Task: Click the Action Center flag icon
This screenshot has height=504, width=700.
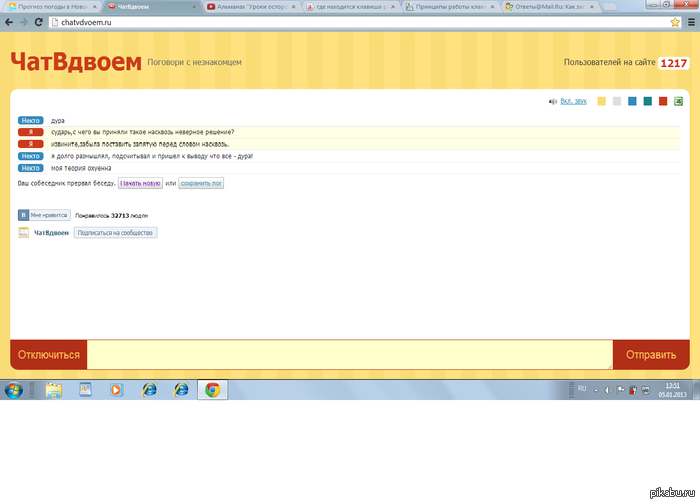Action: tap(621, 390)
